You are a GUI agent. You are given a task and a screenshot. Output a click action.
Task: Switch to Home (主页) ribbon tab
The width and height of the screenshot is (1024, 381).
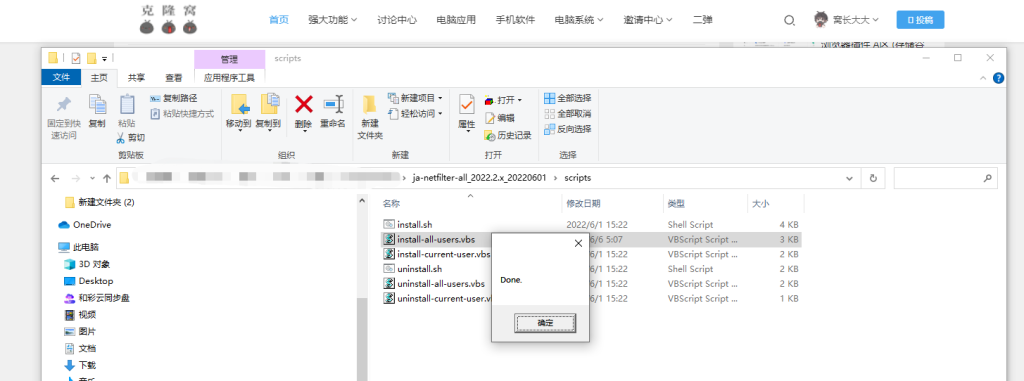pos(99,78)
